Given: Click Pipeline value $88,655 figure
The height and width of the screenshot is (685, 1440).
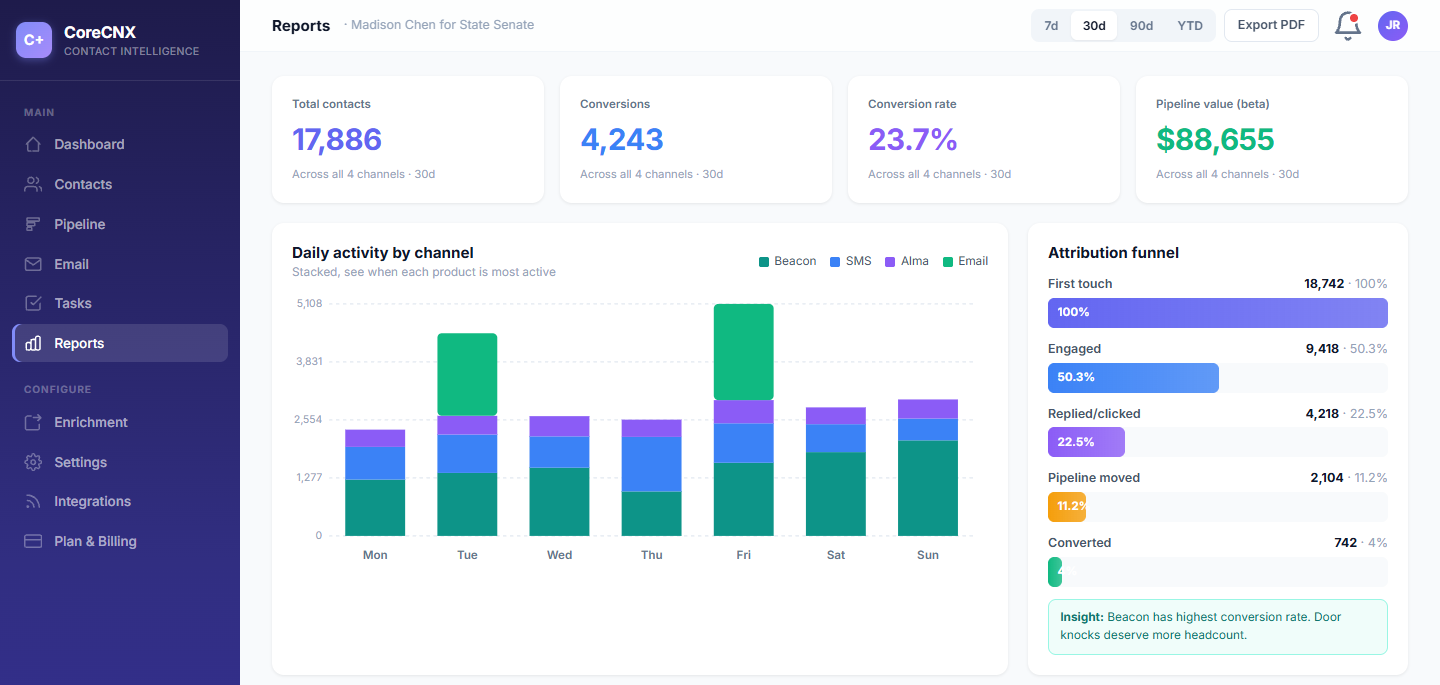Looking at the screenshot, I should [1215, 139].
